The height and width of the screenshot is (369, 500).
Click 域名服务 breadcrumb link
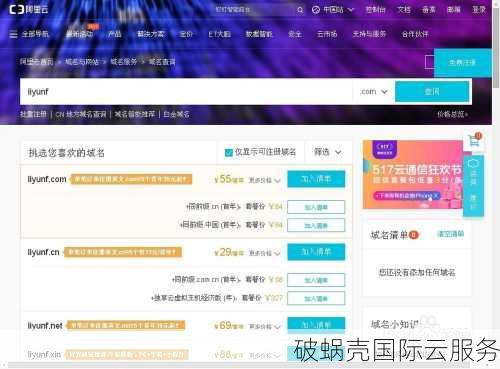(x=124, y=62)
